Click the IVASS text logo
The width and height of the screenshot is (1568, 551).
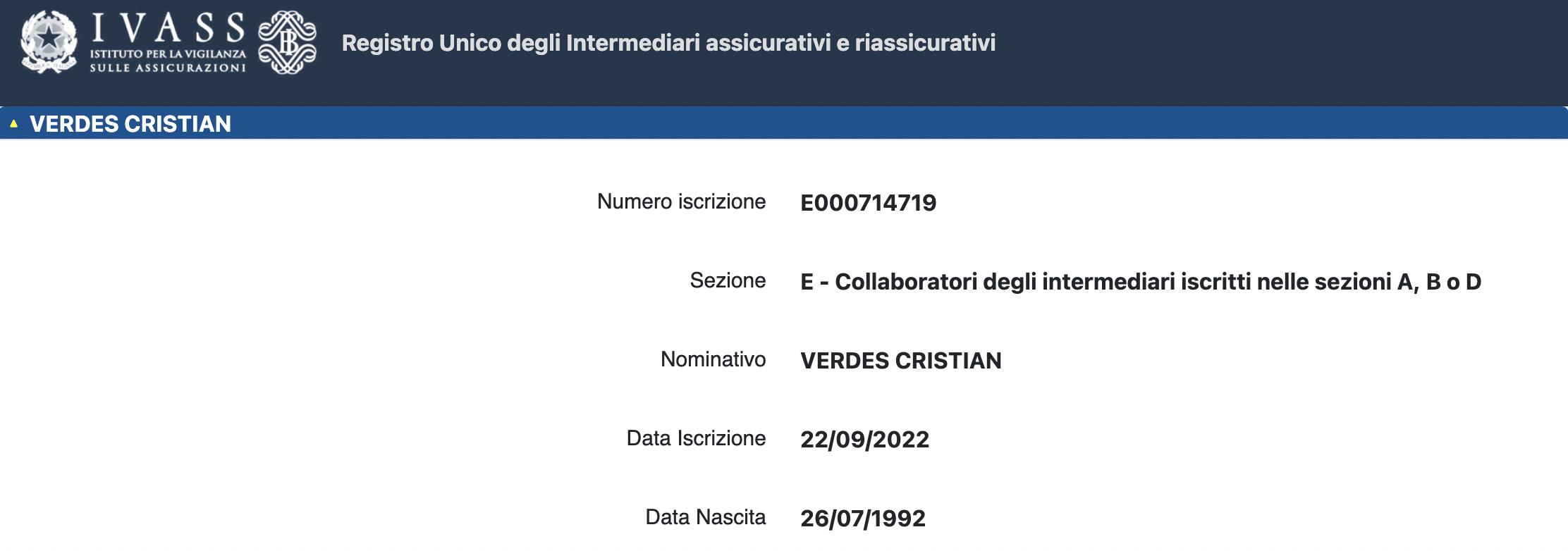pos(168,28)
